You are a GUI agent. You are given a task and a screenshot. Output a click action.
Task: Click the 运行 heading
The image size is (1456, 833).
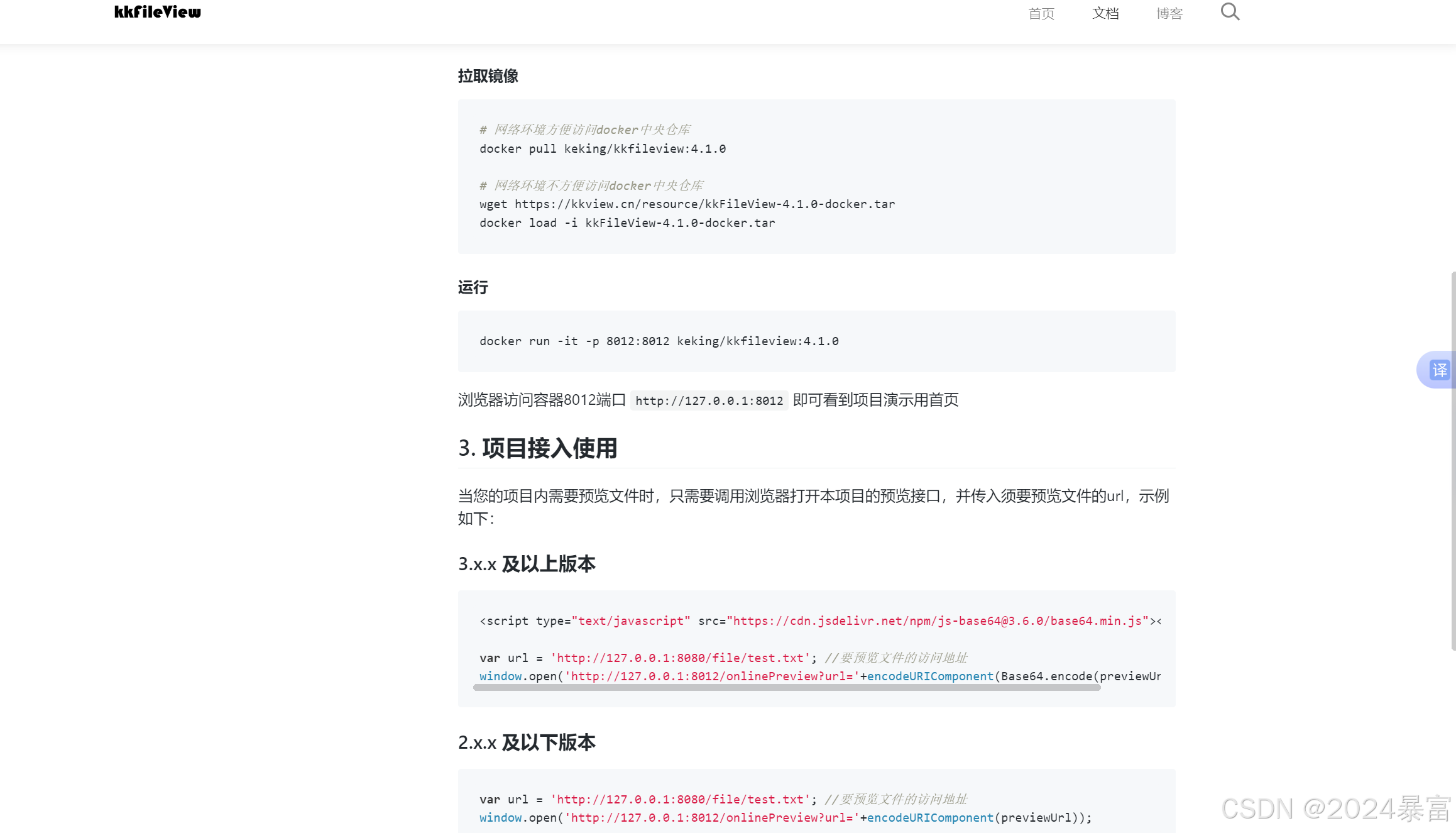473,287
